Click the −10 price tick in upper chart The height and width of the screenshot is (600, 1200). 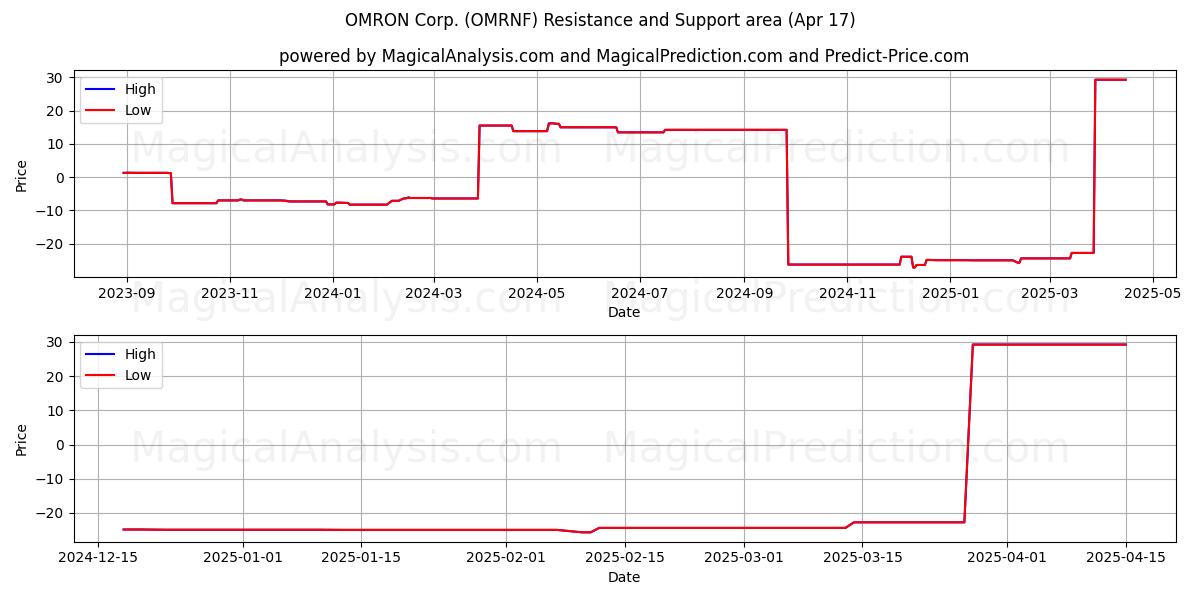(x=51, y=210)
